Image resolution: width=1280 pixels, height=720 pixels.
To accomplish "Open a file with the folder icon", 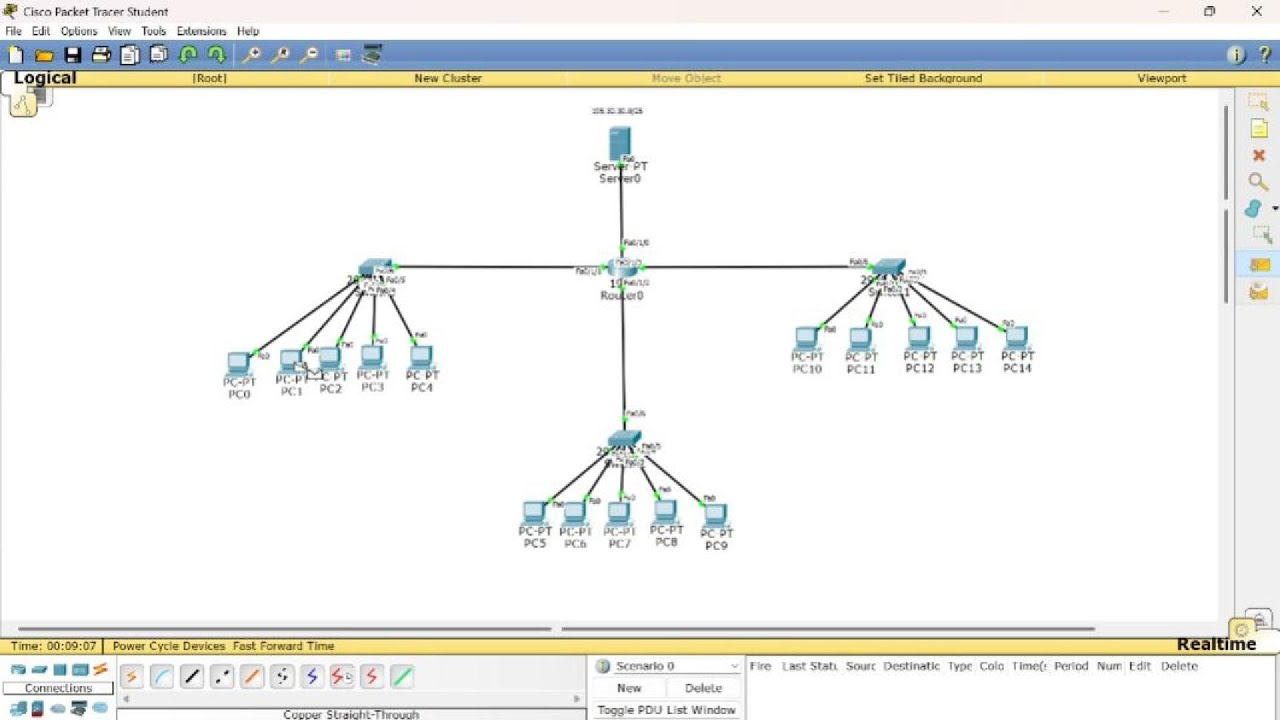I will click(44, 55).
